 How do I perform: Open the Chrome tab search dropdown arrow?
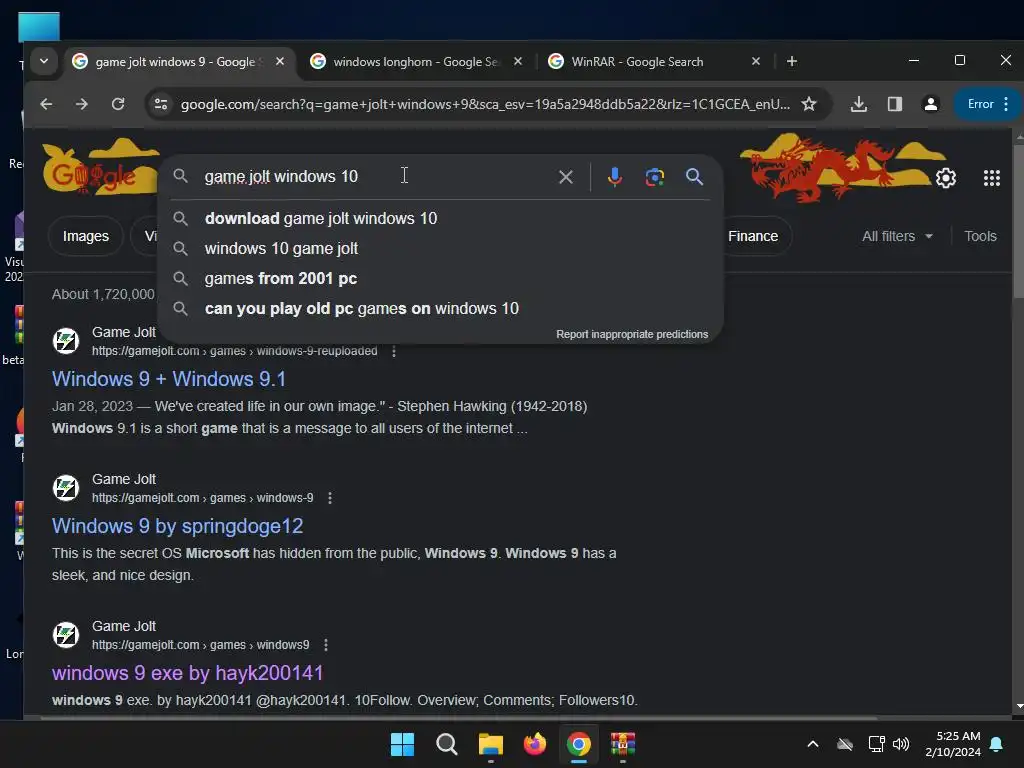(44, 61)
